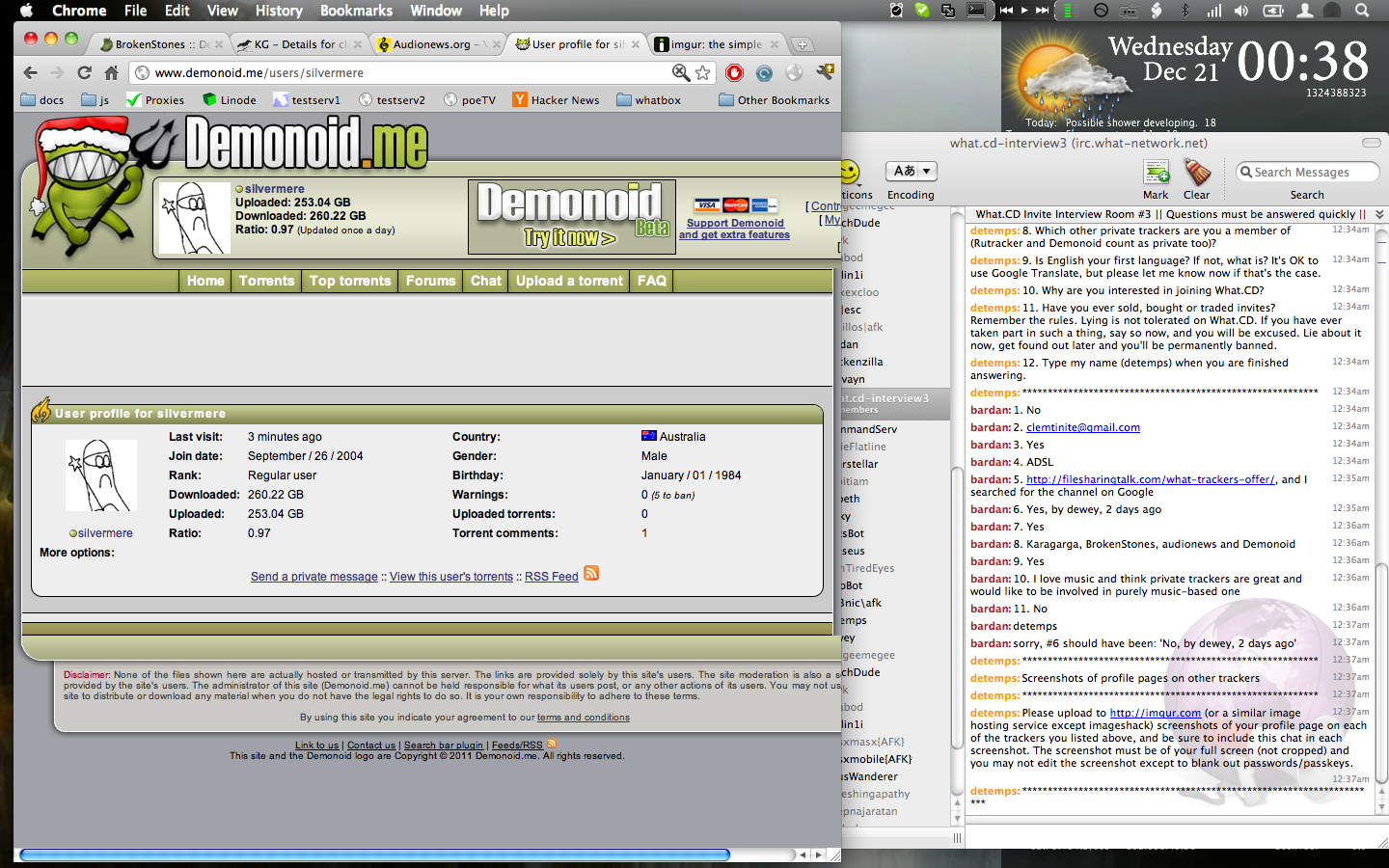Go back using Chrome's back arrow

(31, 73)
